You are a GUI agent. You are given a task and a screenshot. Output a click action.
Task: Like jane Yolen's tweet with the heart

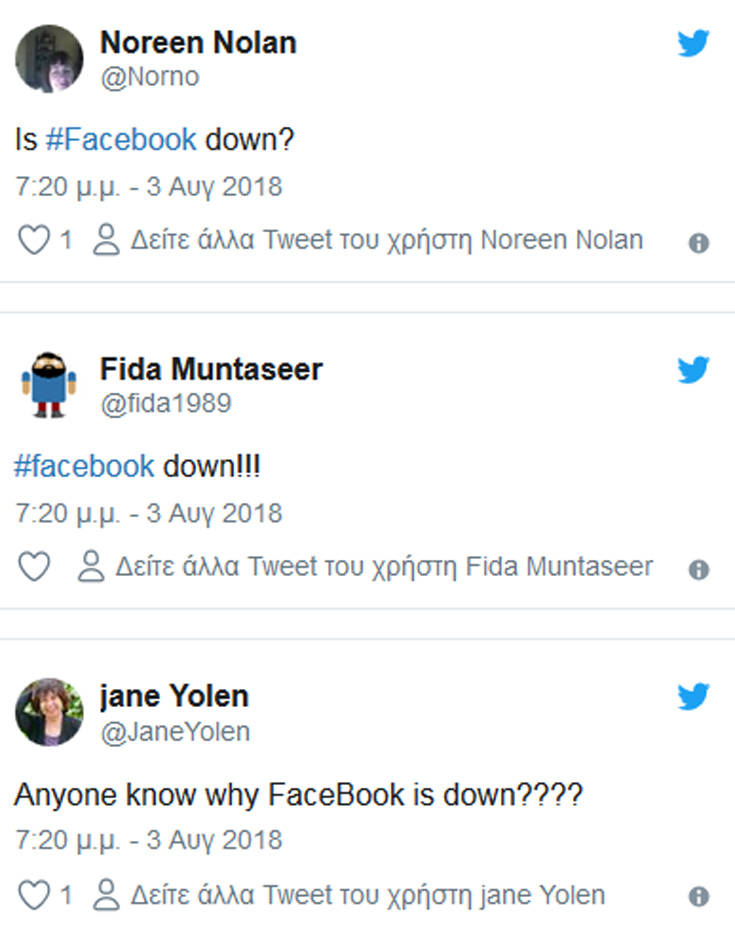[34, 894]
